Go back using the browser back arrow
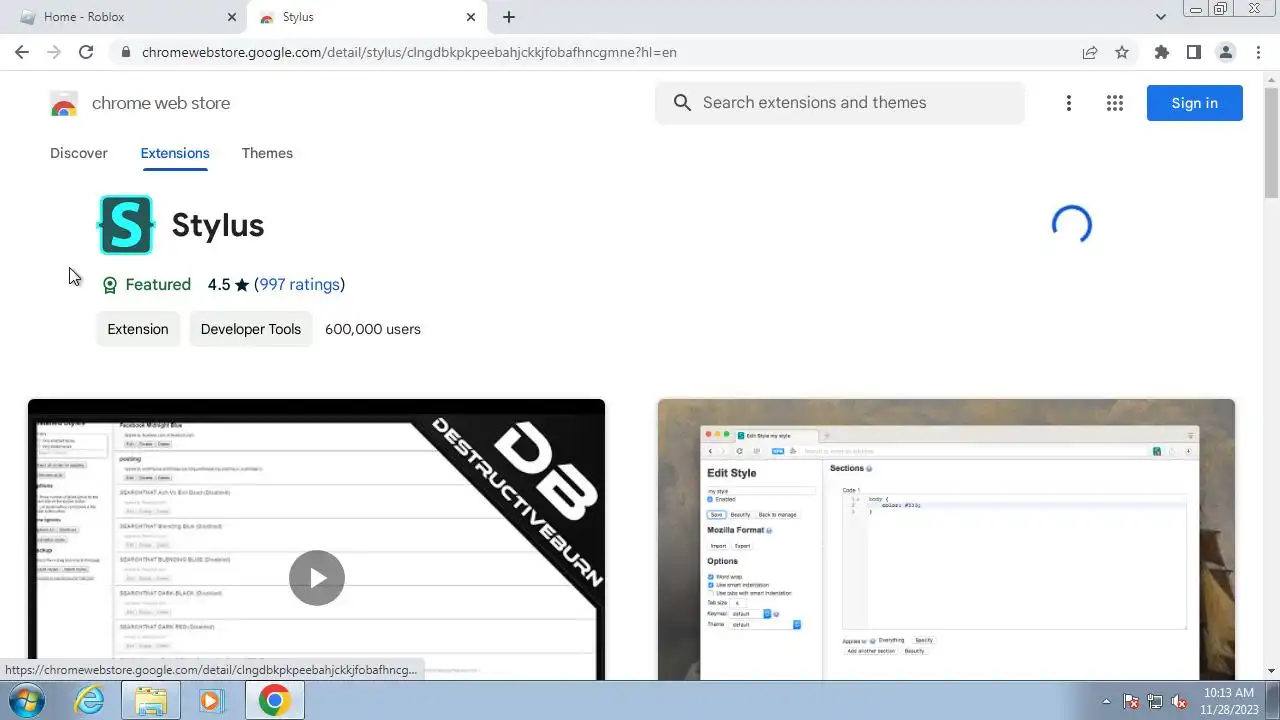 (x=22, y=52)
